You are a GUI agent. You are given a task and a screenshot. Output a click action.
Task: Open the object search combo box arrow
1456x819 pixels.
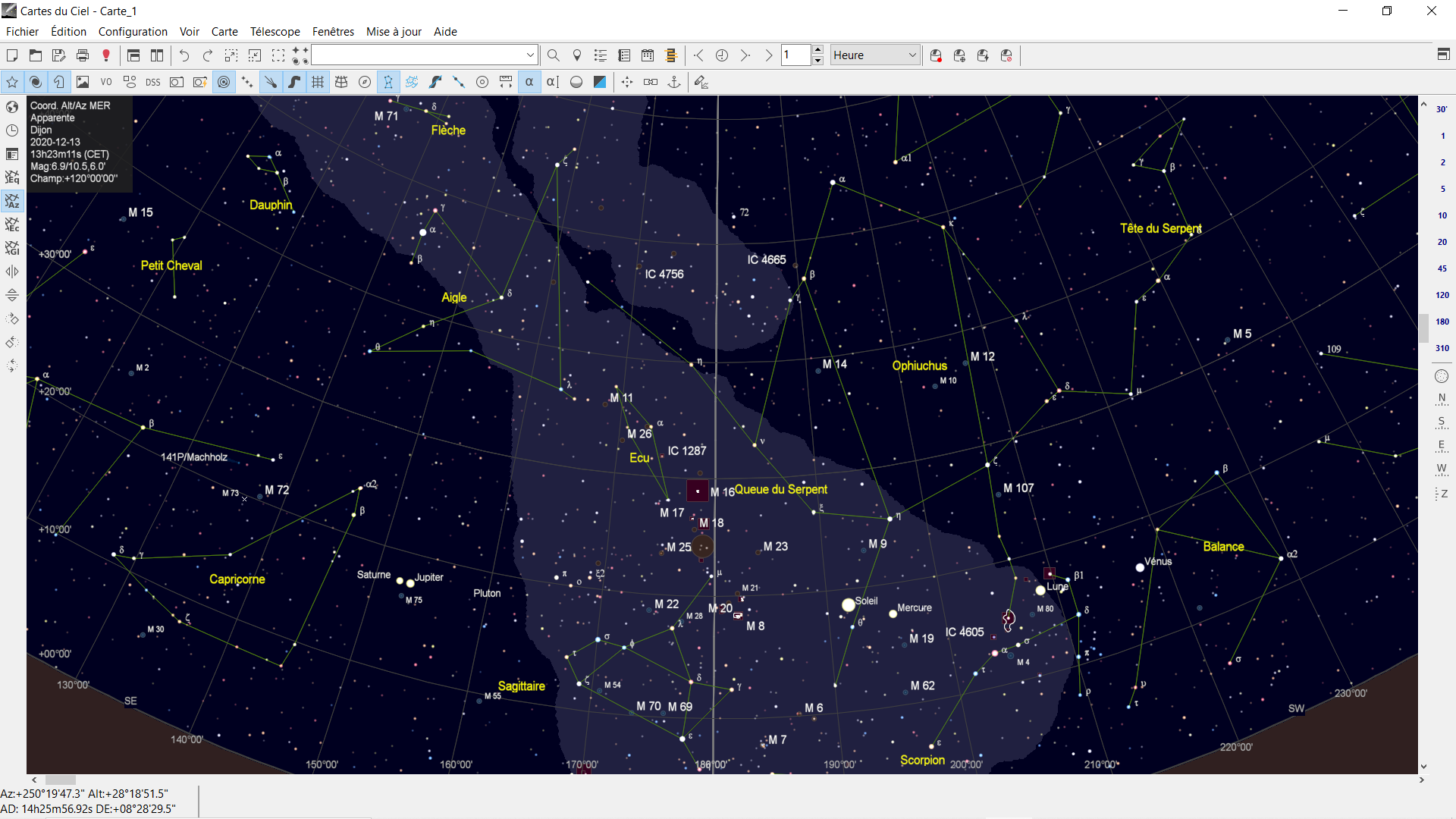(x=530, y=55)
